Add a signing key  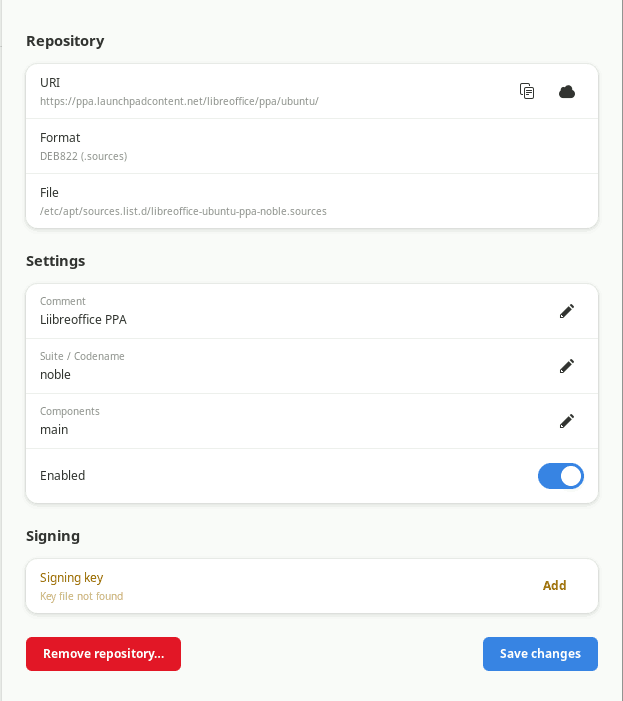554,586
